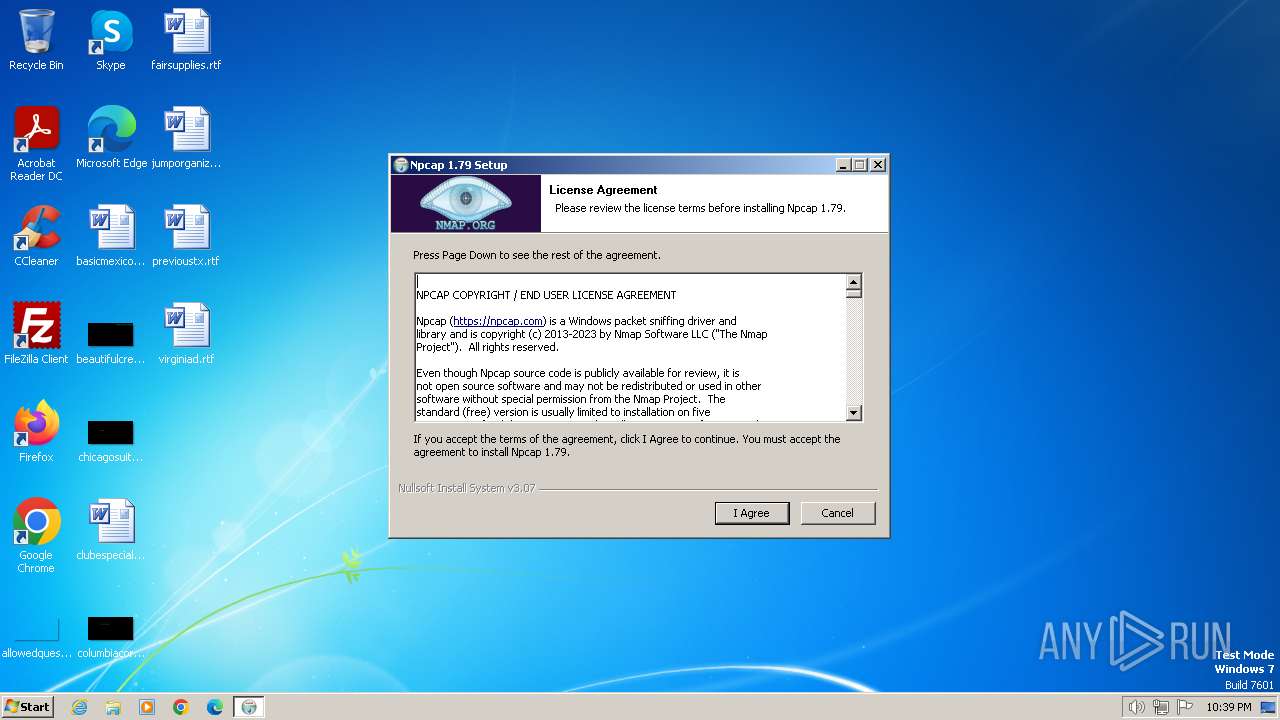
Task: Select the fairsupplies.rtf file icon
Action: [186, 40]
